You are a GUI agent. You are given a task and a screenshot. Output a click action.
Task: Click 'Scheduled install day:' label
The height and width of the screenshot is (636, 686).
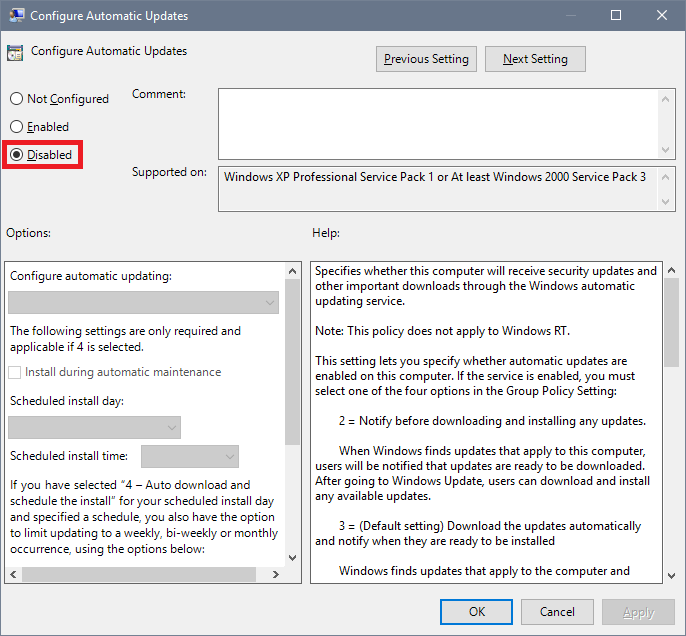click(67, 401)
